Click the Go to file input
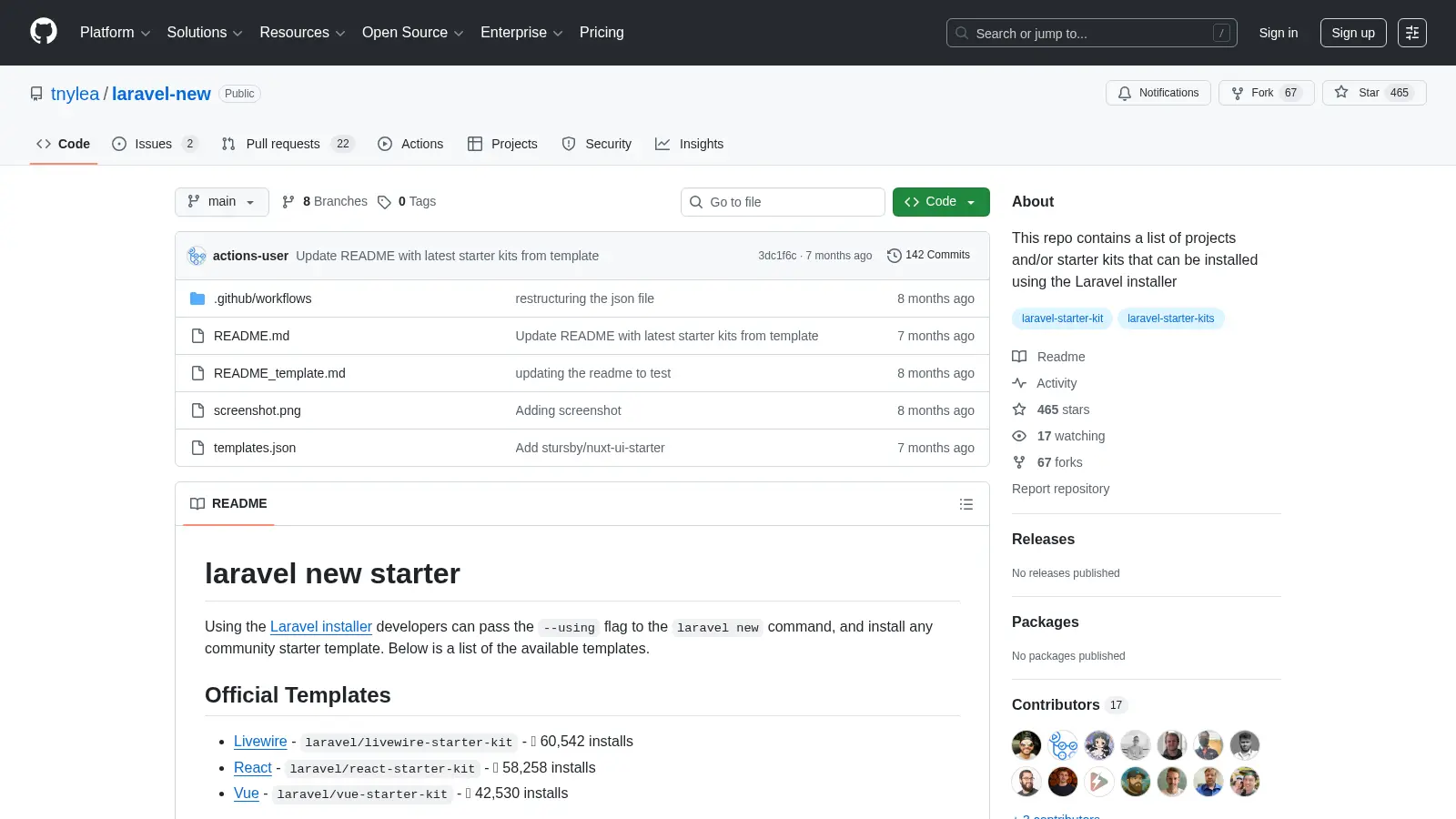This screenshot has height=819, width=1456. pyautogui.click(x=783, y=202)
